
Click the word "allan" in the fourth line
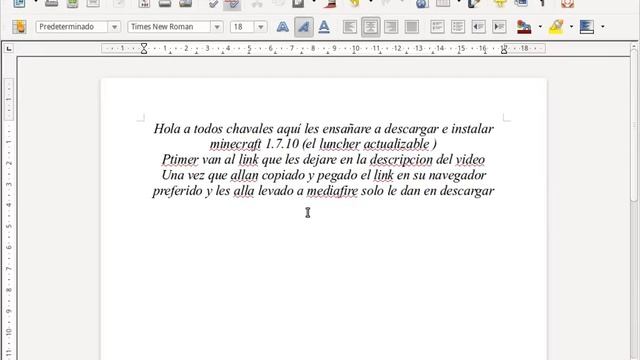244,175
